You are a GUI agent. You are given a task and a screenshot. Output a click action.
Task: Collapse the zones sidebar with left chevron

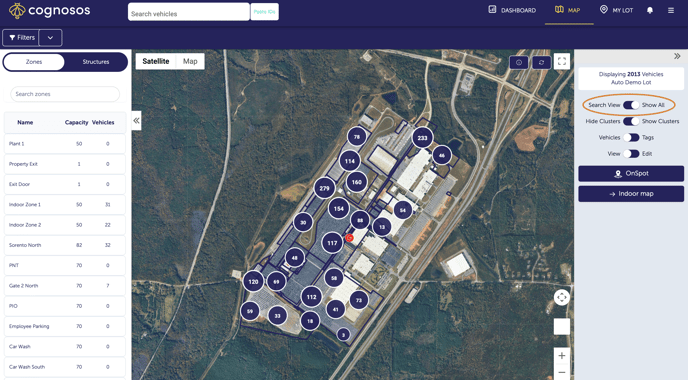pyautogui.click(x=136, y=120)
